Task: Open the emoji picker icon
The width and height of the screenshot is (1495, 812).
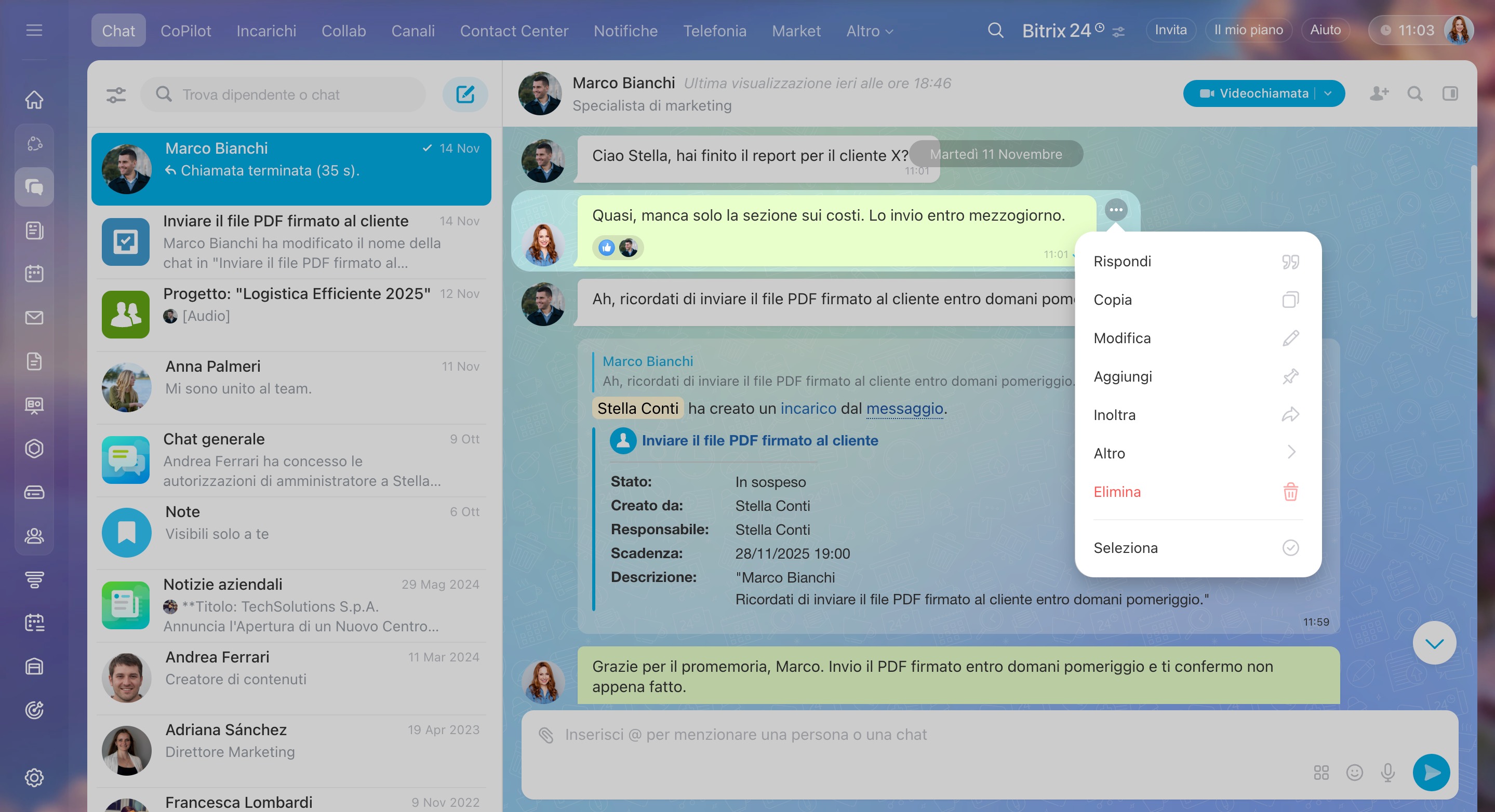Action: pos(1354,772)
